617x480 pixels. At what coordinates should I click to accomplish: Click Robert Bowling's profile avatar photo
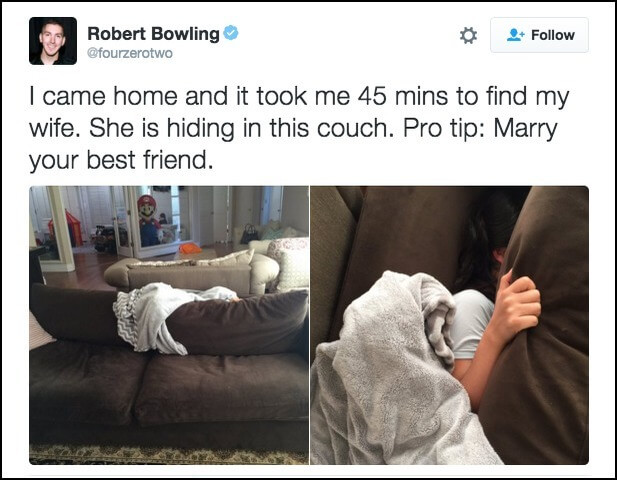[x=53, y=41]
